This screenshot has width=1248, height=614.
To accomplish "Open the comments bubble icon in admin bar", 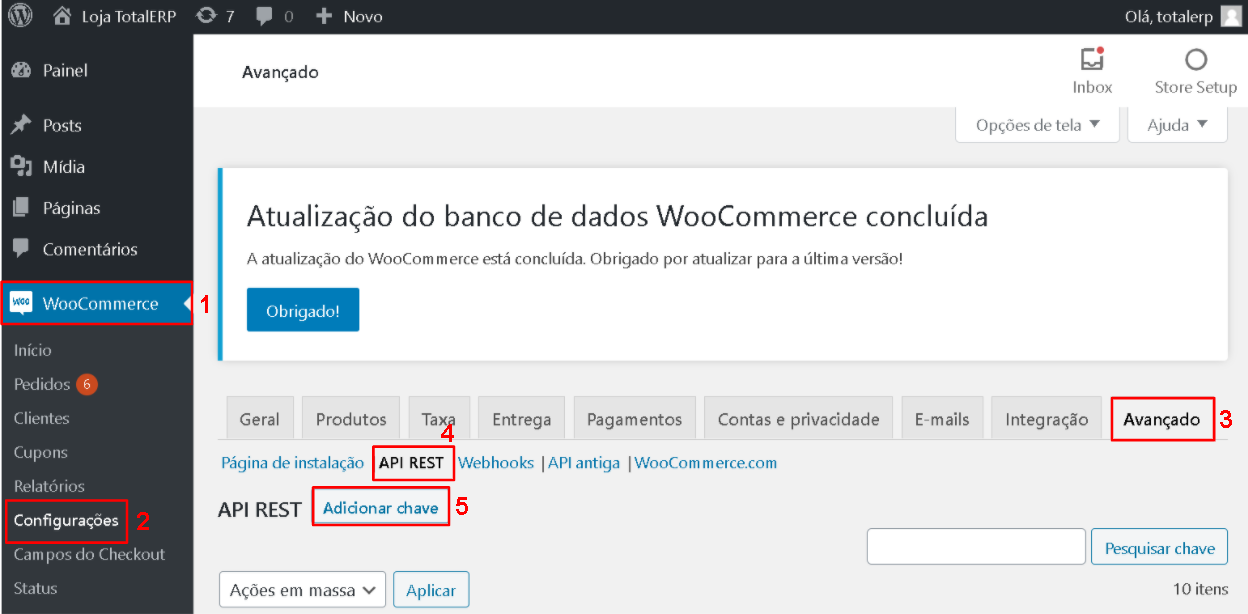I will coord(265,16).
